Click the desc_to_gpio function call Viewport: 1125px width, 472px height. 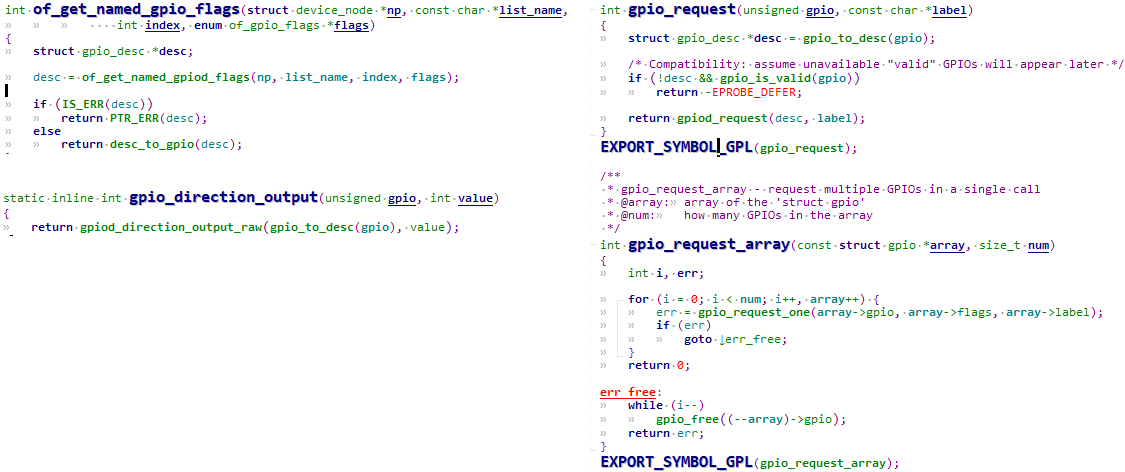click(150, 144)
